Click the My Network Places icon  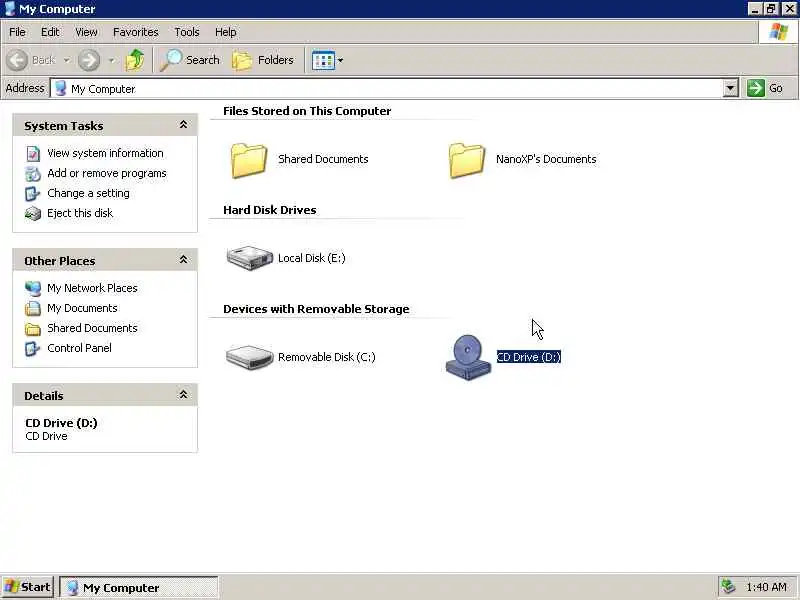pos(33,288)
